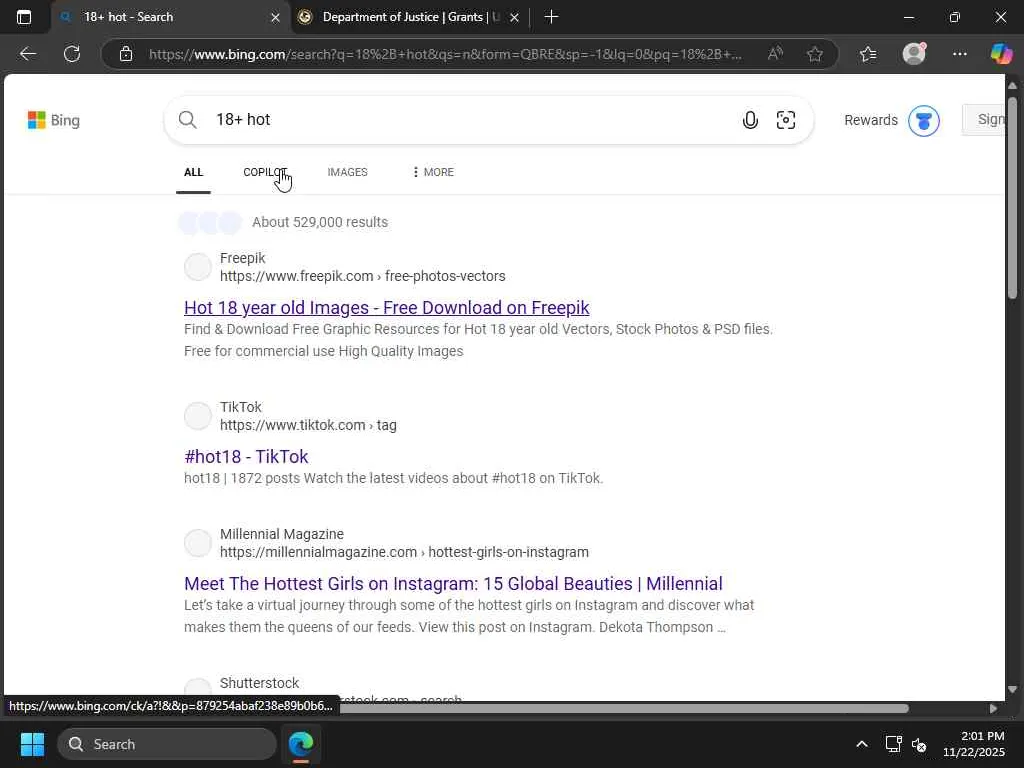Image resolution: width=1024 pixels, height=768 pixels.
Task: Refresh the page
Action: click(72, 54)
